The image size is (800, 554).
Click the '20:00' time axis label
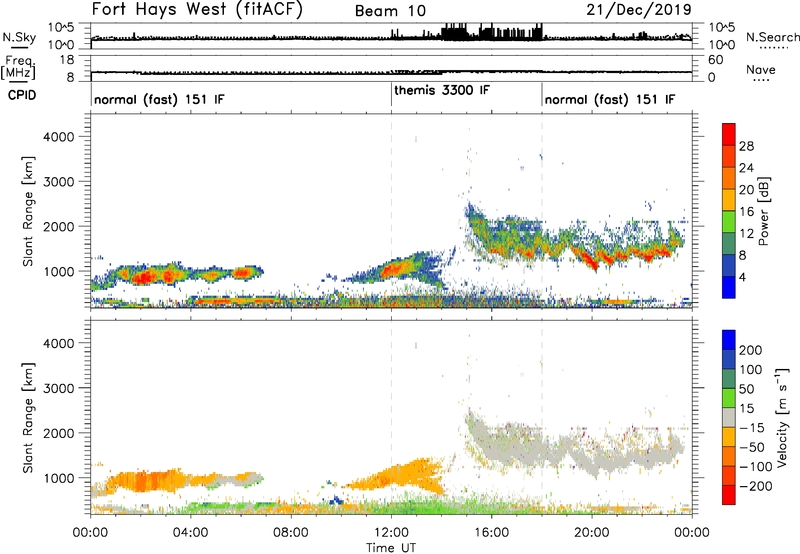pos(592,533)
